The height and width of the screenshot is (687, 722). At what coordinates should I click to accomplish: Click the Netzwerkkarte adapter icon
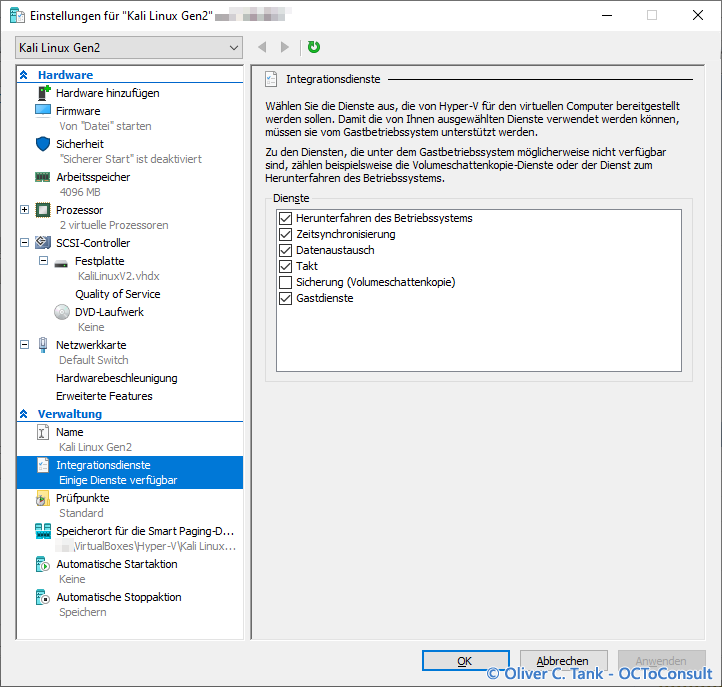coord(43,345)
